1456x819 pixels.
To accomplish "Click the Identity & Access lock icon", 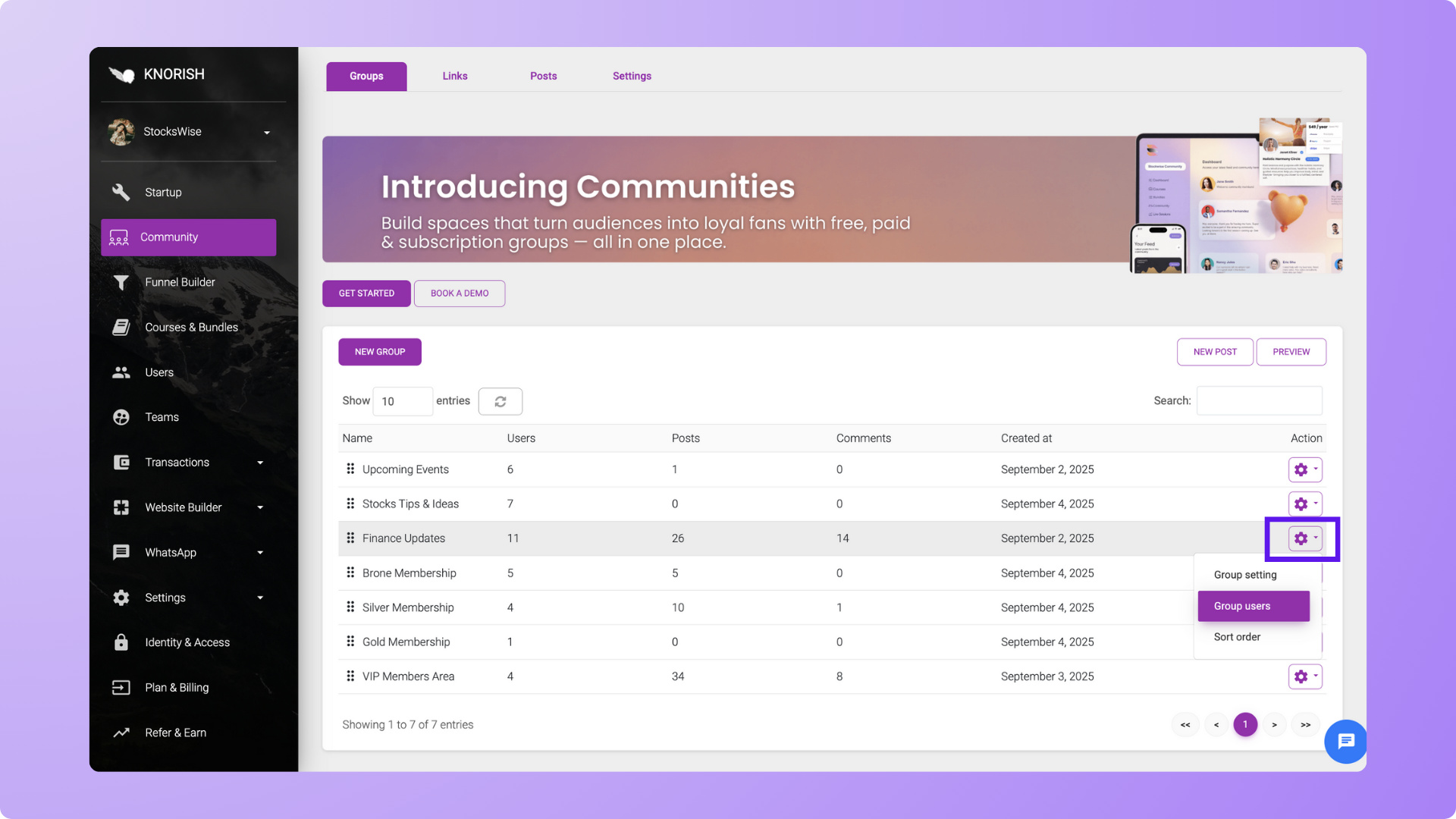I will coord(121,642).
